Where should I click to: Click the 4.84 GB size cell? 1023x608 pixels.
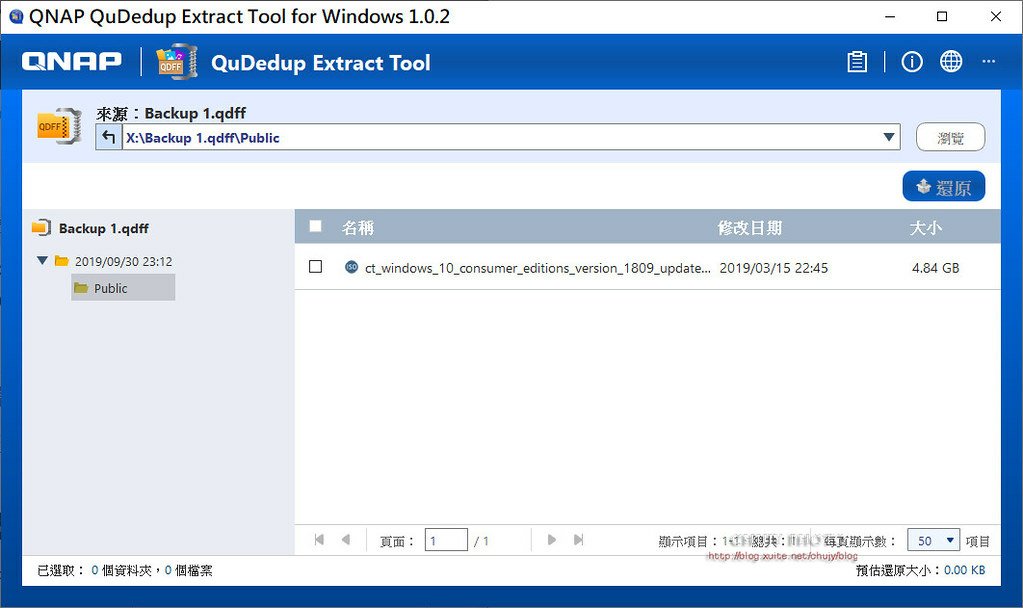click(x=935, y=267)
